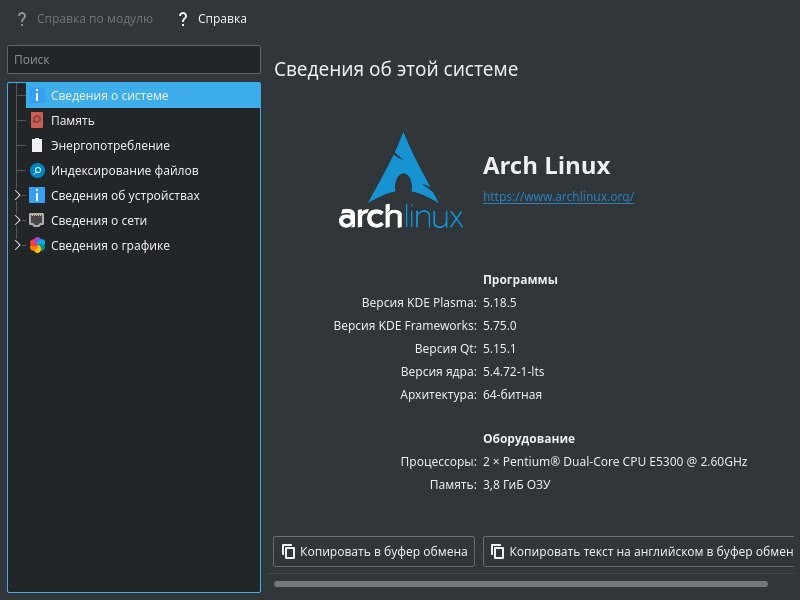Click the Копировать в буфер обмена button
The width and height of the screenshot is (800, 600).
[374, 552]
